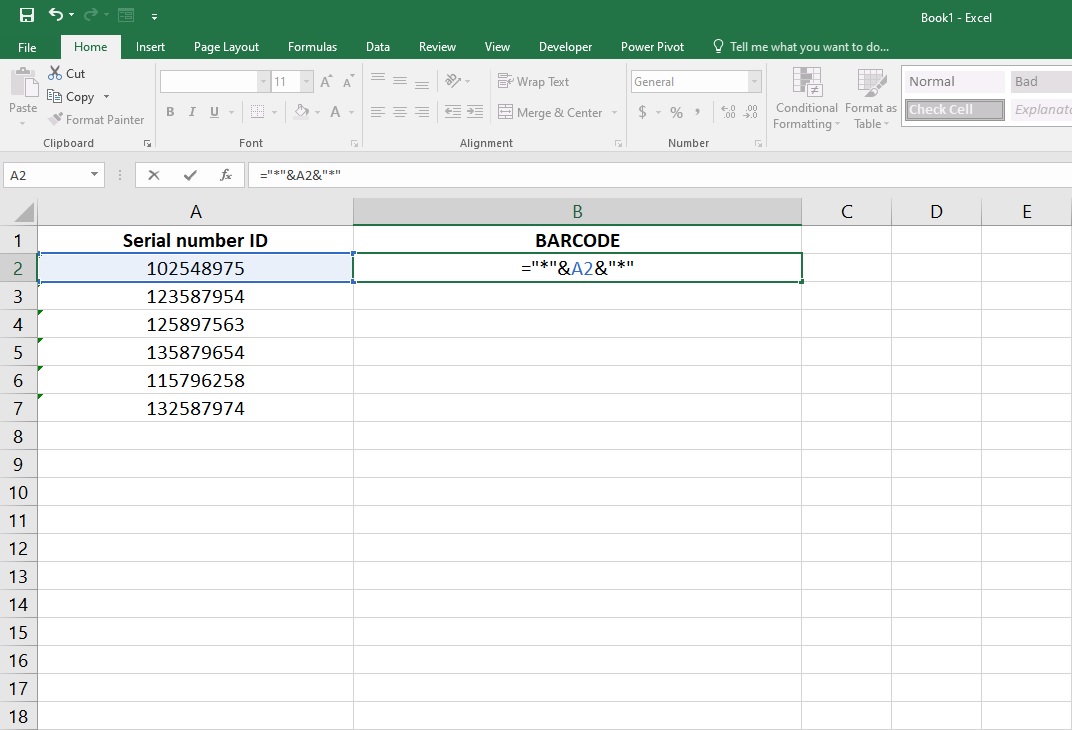Open the Developer ribbon tab
The image size is (1072, 730).
(565, 46)
